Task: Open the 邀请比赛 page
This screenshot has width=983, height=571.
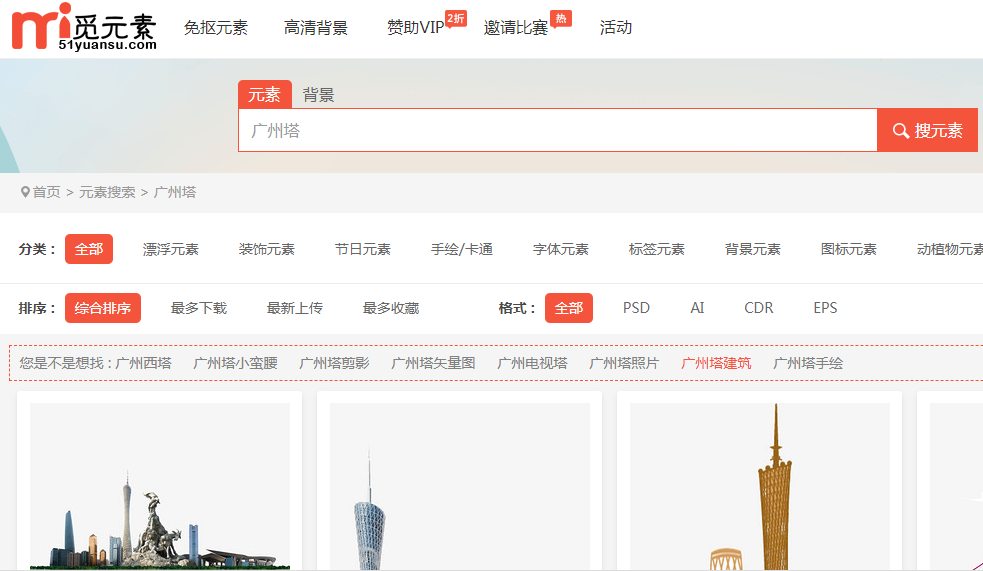Action: (516, 28)
